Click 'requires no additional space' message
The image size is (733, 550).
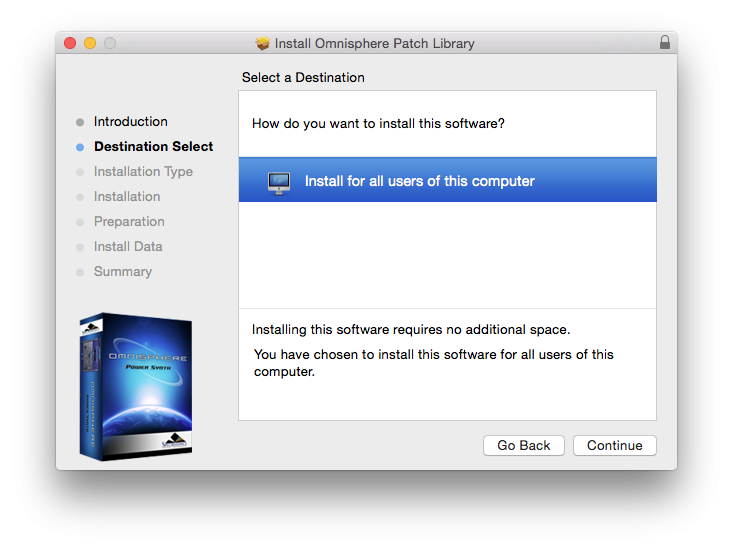click(x=411, y=329)
